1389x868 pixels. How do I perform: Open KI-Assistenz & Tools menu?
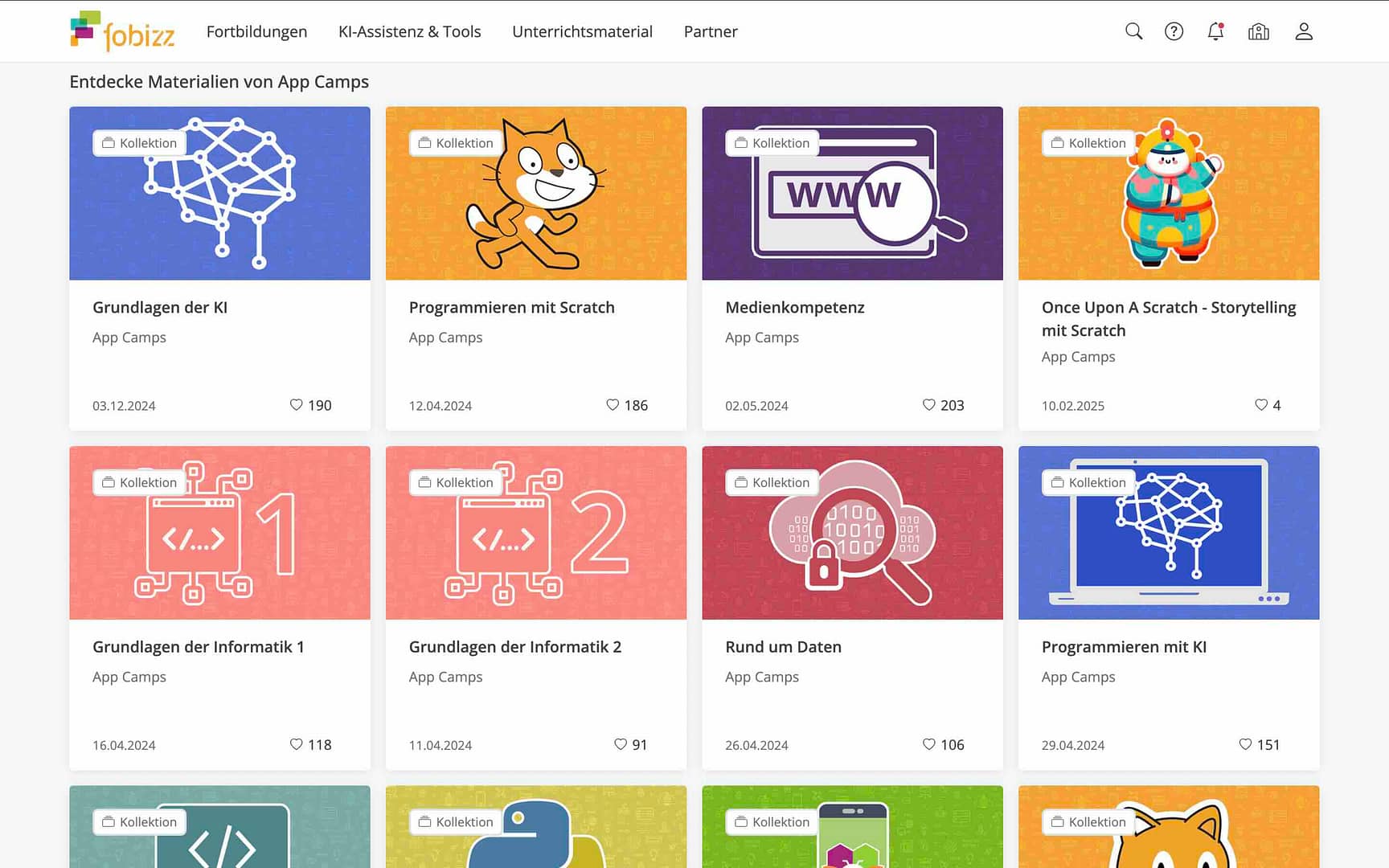click(409, 31)
